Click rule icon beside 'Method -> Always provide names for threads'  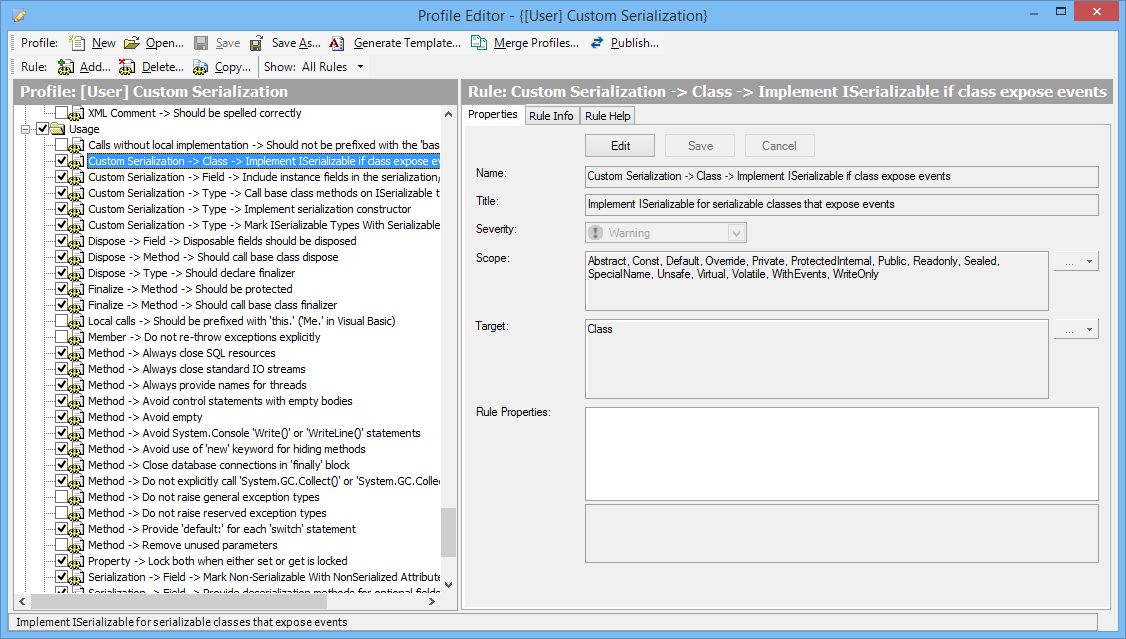[x=75, y=386]
